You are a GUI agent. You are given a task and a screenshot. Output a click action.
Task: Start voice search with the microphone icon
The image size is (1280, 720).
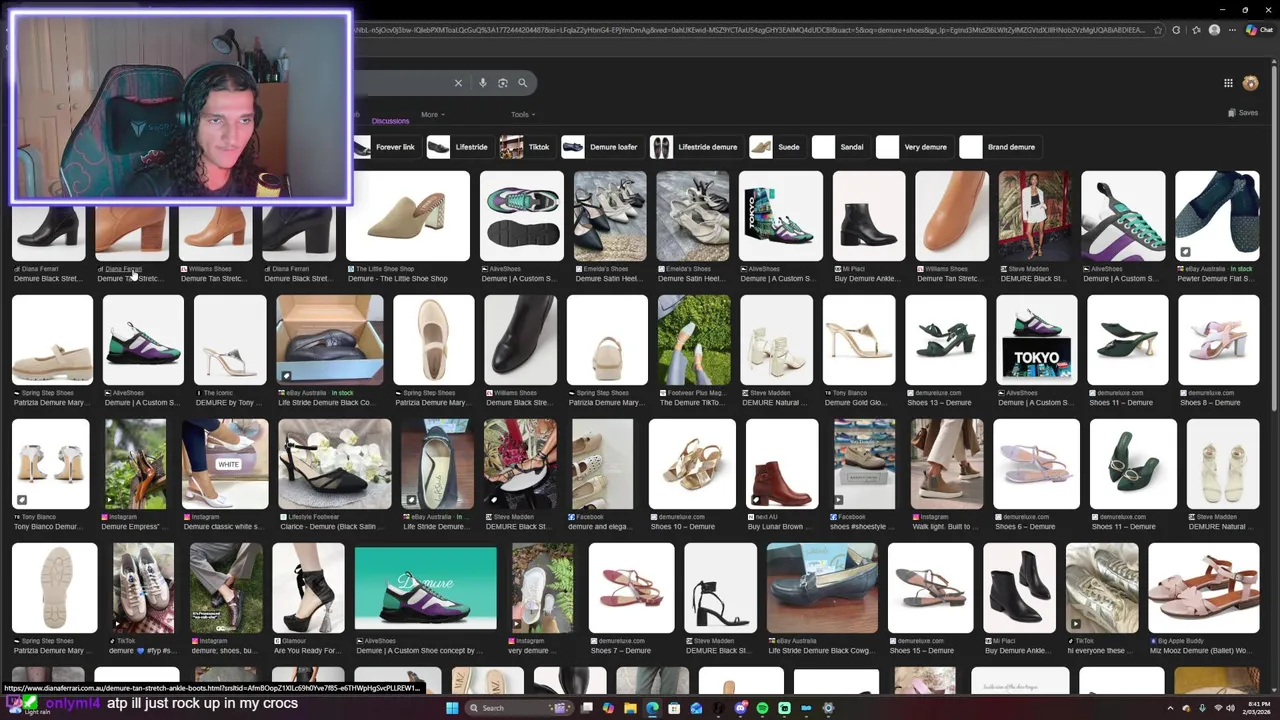pyautogui.click(x=483, y=83)
